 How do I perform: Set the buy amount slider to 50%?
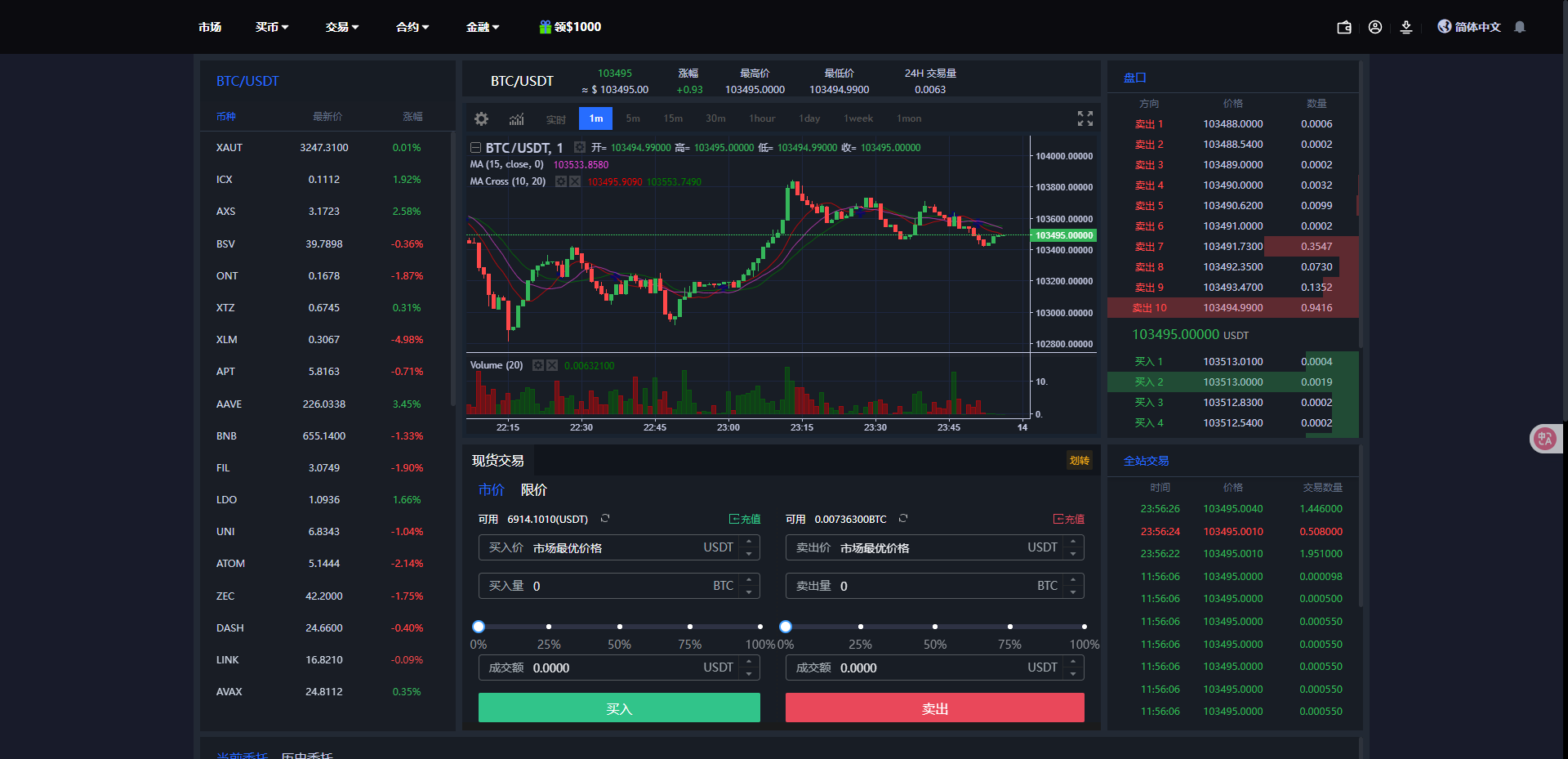(619, 627)
